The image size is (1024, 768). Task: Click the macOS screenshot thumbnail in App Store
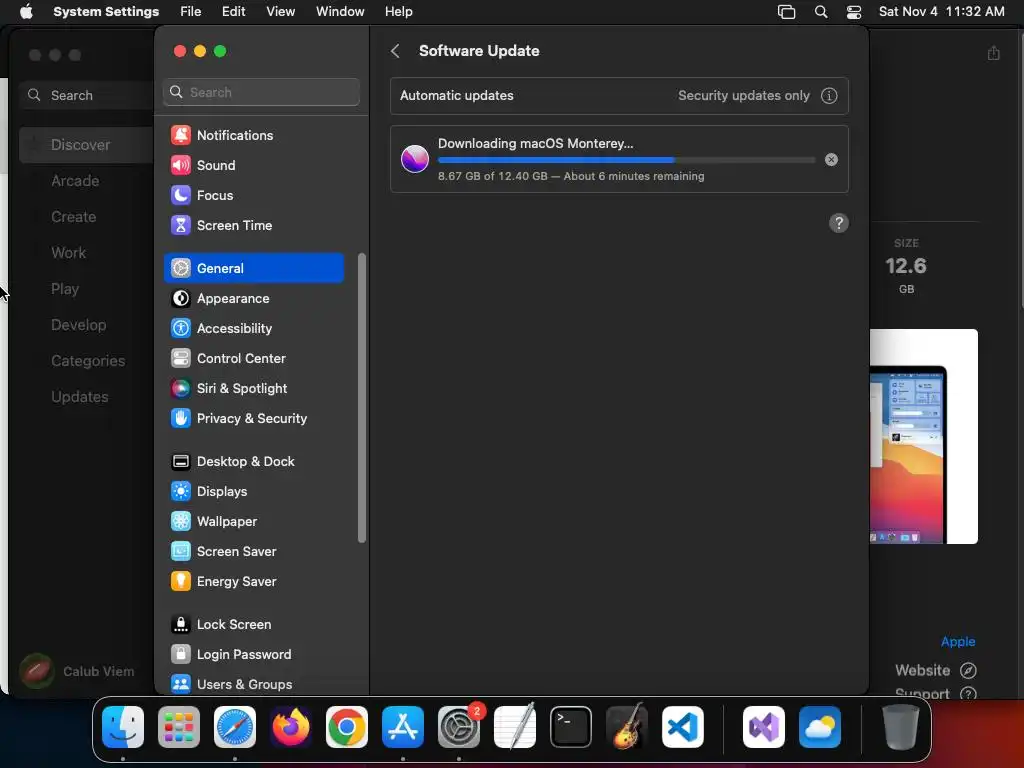click(x=923, y=436)
